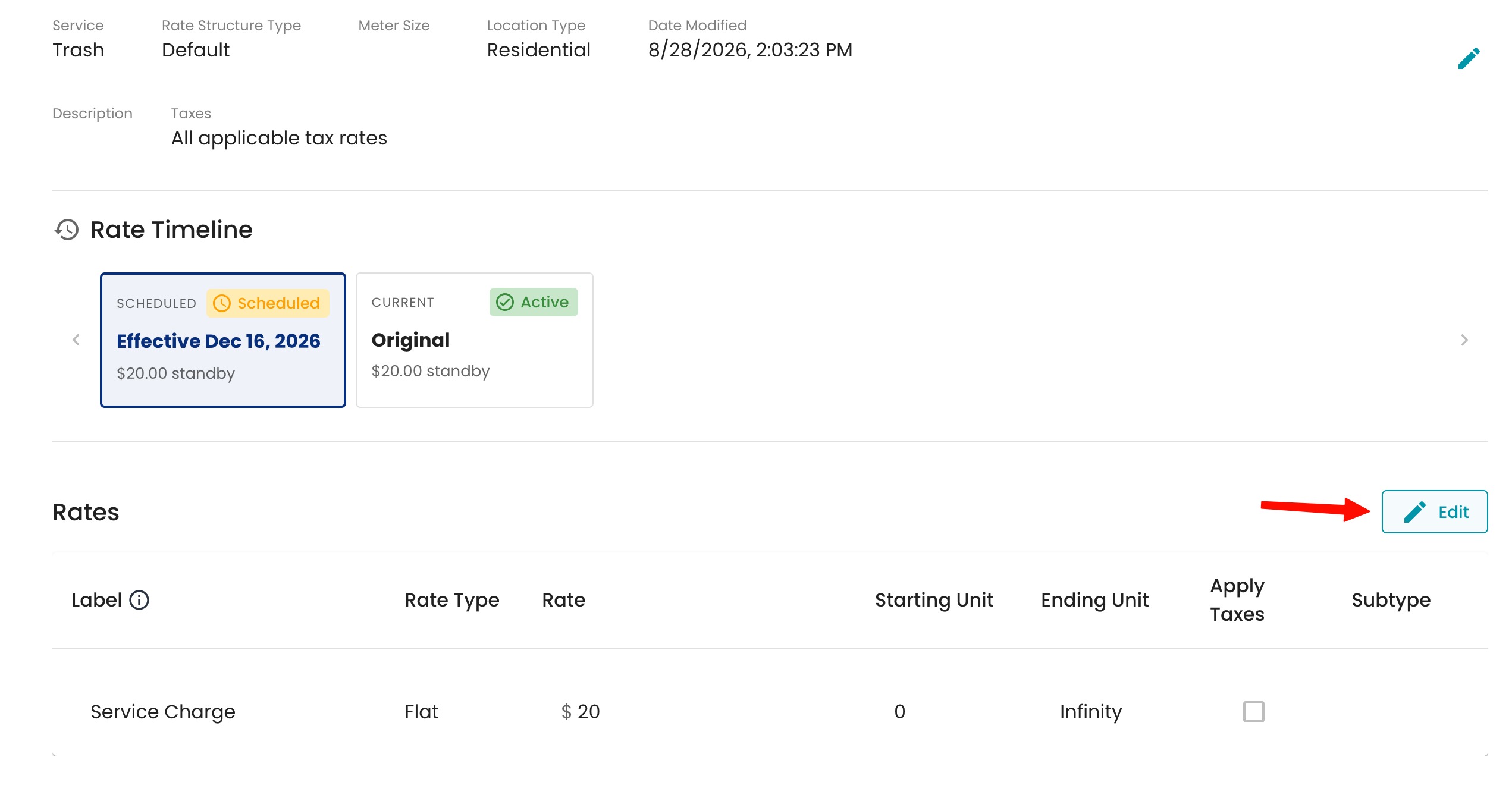Click the Service Charge row label
Image resolution: width=1512 pixels, height=798 pixels.
coord(163,712)
